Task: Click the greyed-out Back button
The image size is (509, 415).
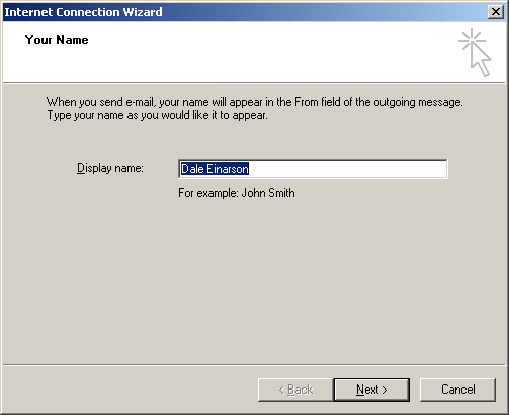Action: tap(295, 389)
